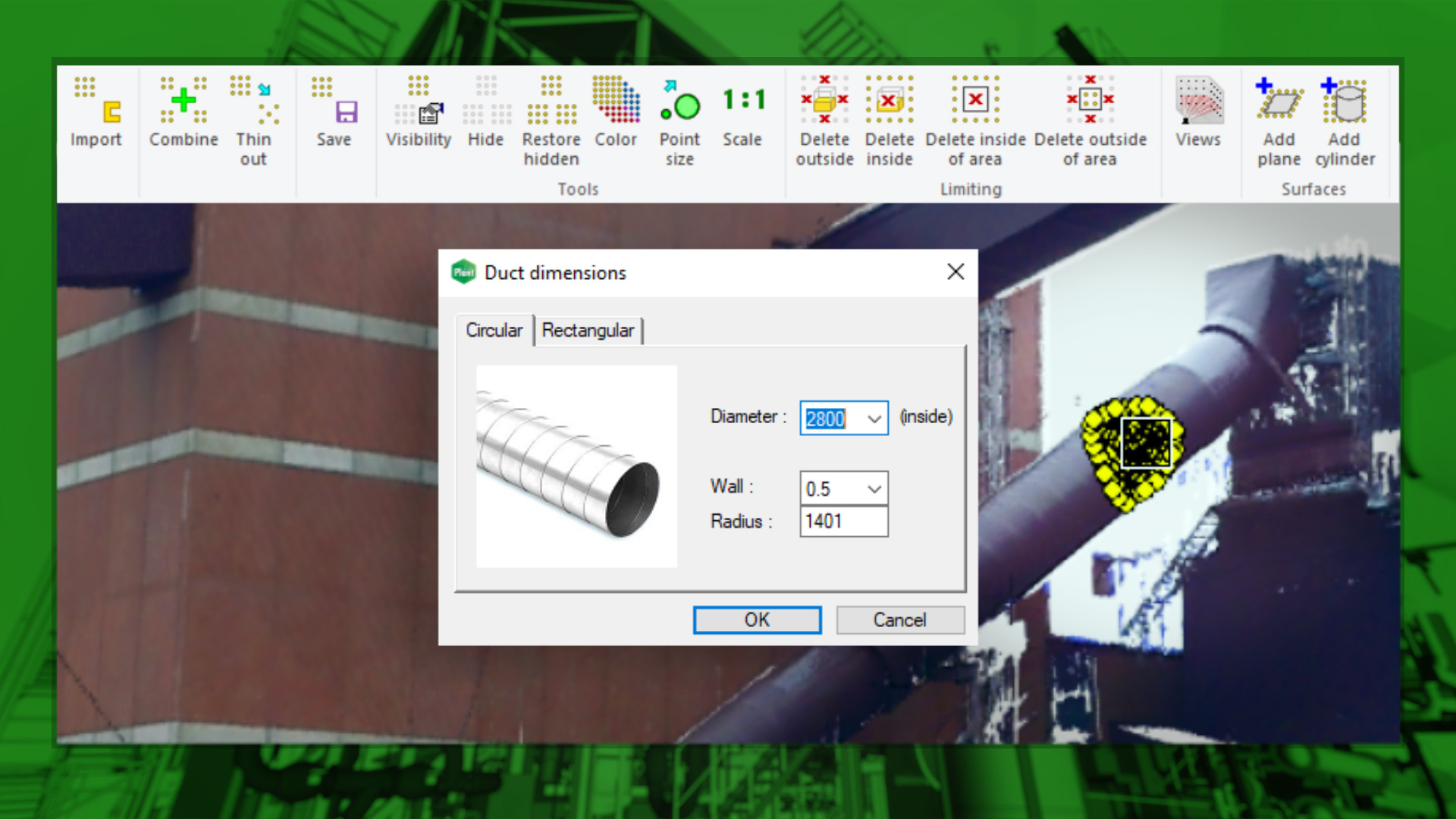This screenshot has height=819, width=1456.
Task: Expand the Wall thickness dropdown
Action: 874,489
